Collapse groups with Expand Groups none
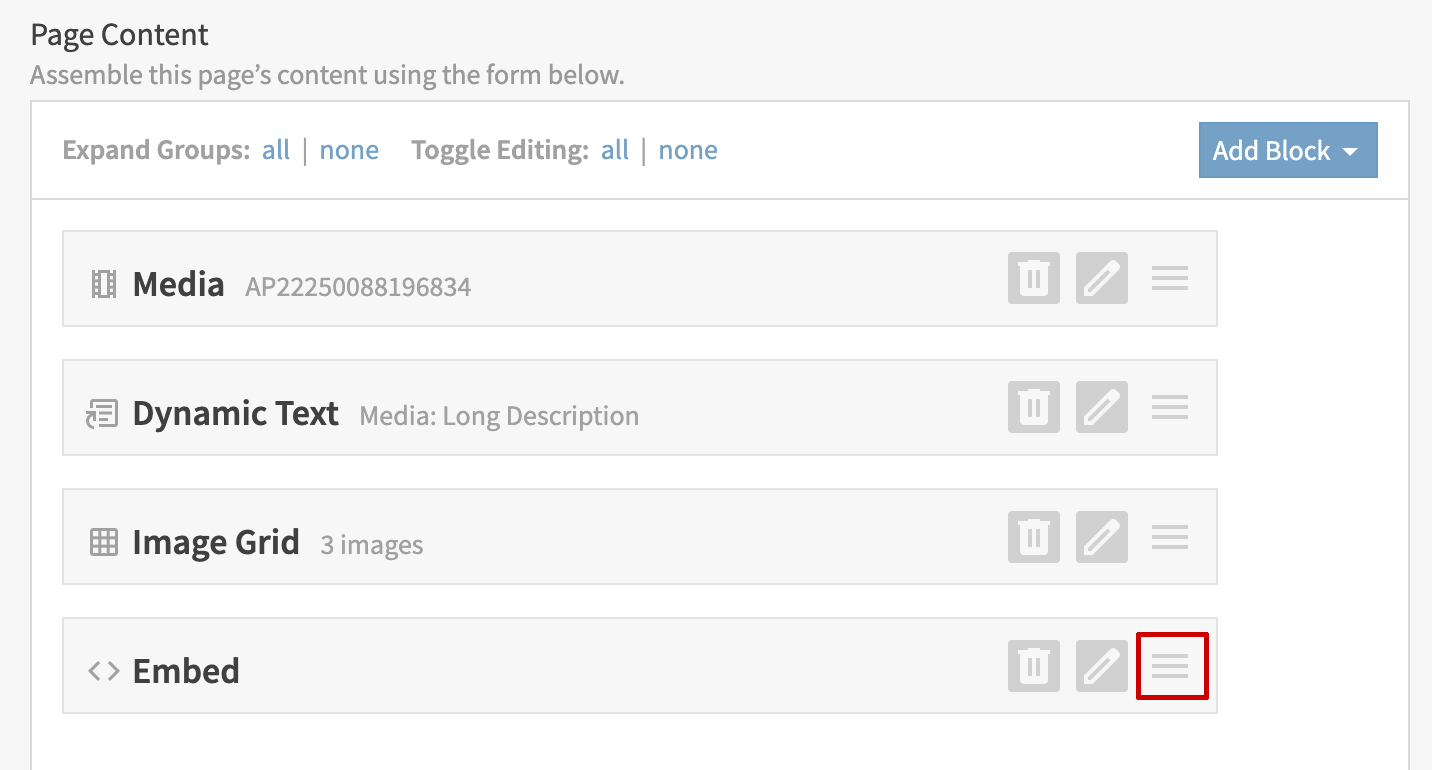This screenshot has width=1432, height=770. tap(349, 151)
